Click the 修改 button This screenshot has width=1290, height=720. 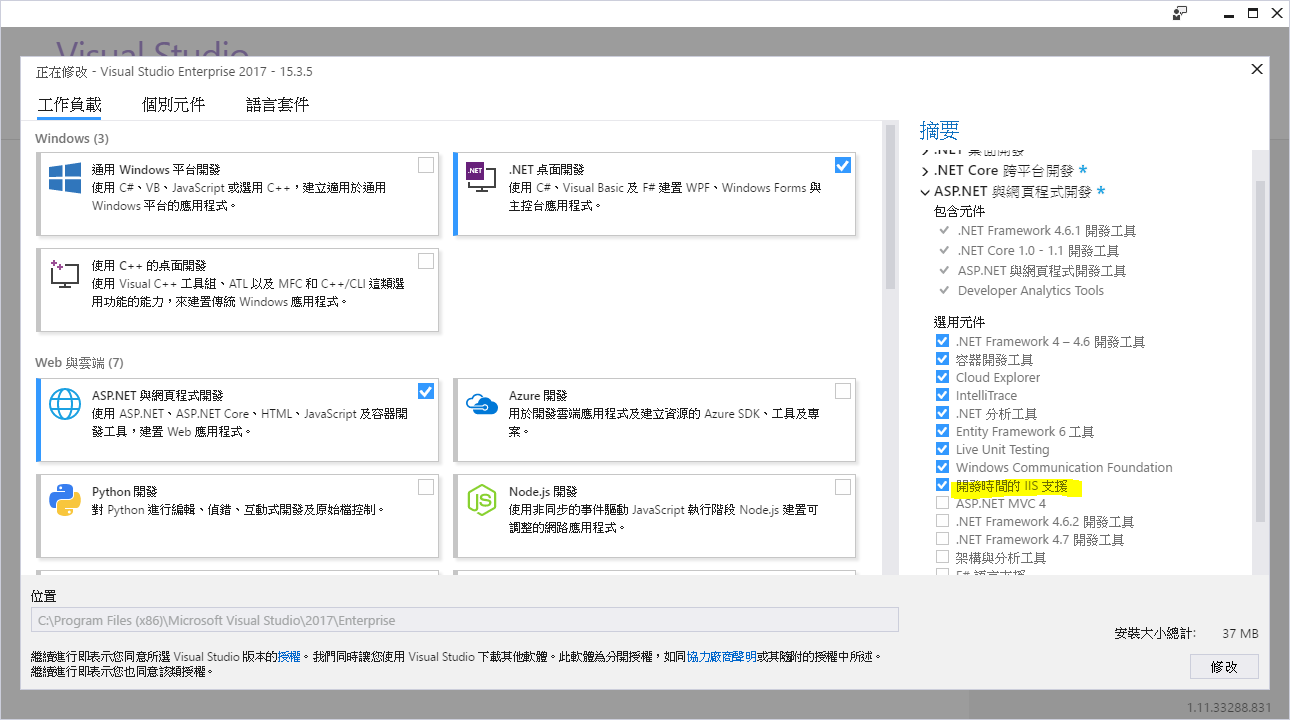[x=1224, y=666]
